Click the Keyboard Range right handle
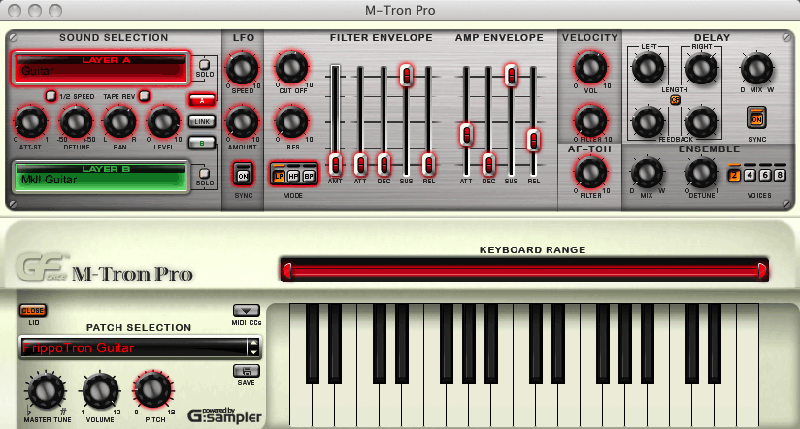The image size is (800, 429). 761,270
